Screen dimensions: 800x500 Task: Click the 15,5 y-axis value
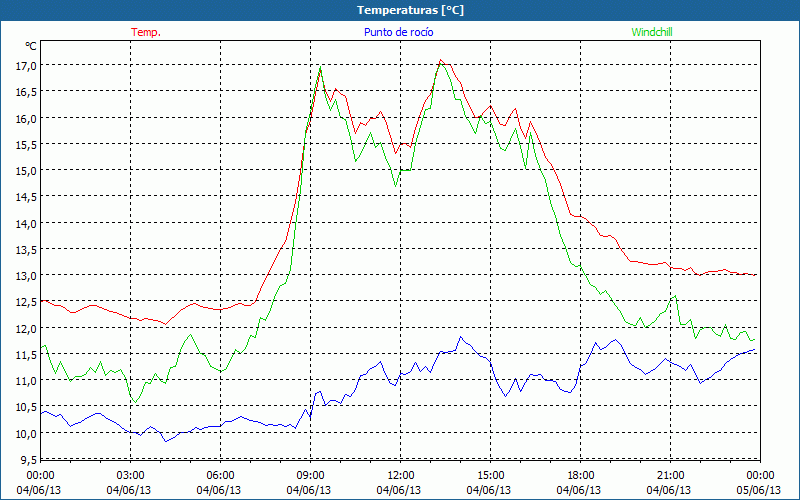(x=27, y=144)
